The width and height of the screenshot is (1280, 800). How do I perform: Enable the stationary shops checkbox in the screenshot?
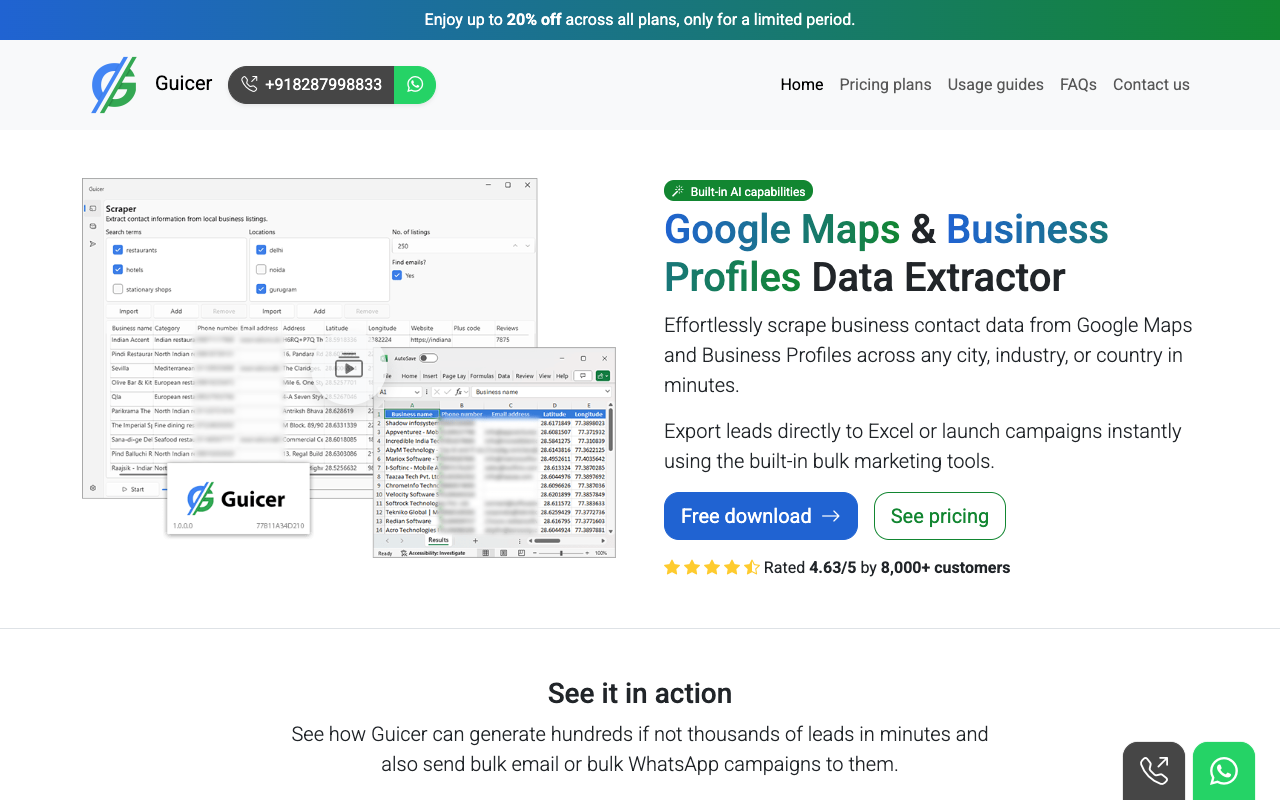[118, 289]
